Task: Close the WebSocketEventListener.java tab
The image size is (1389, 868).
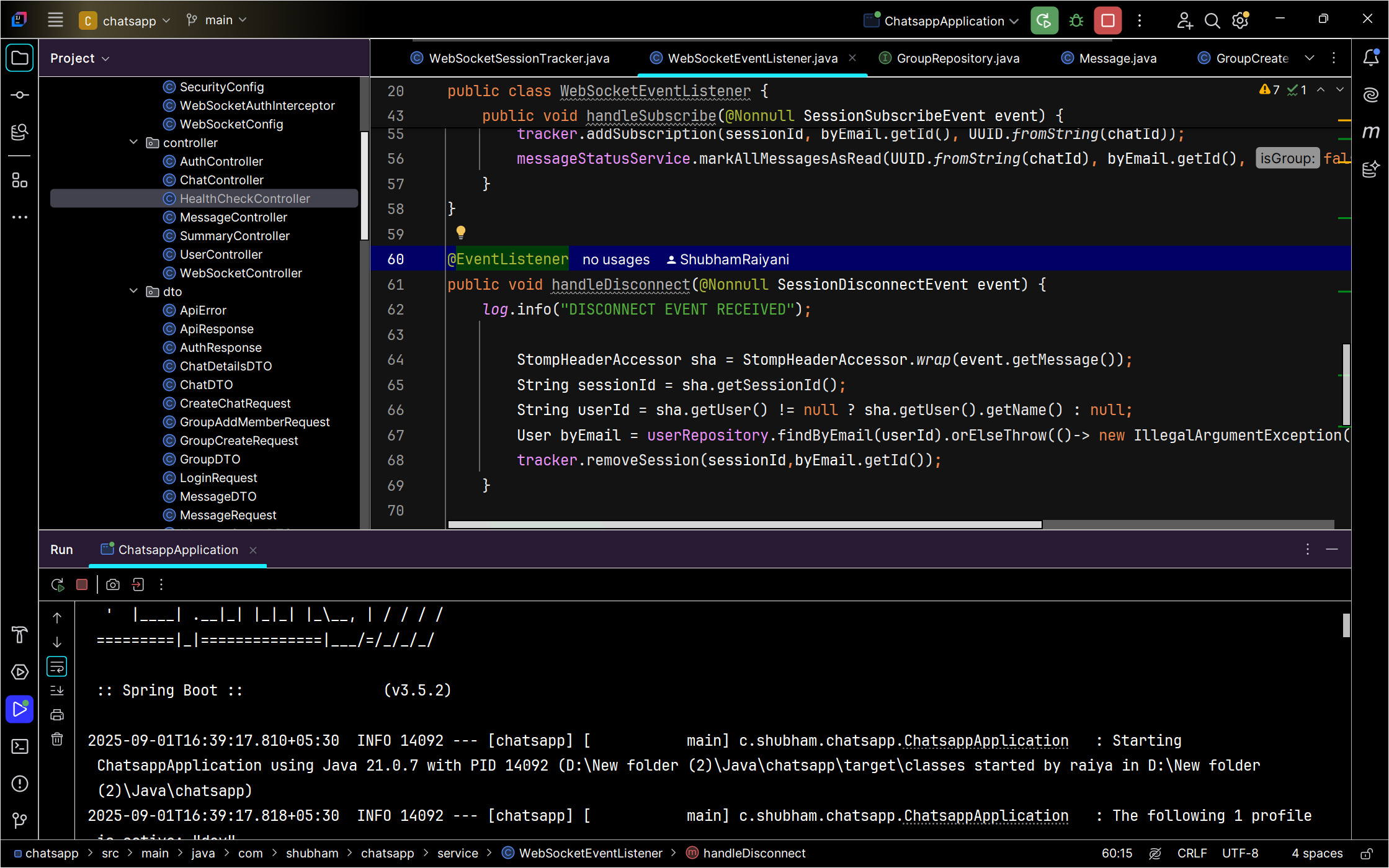Action: [x=852, y=58]
